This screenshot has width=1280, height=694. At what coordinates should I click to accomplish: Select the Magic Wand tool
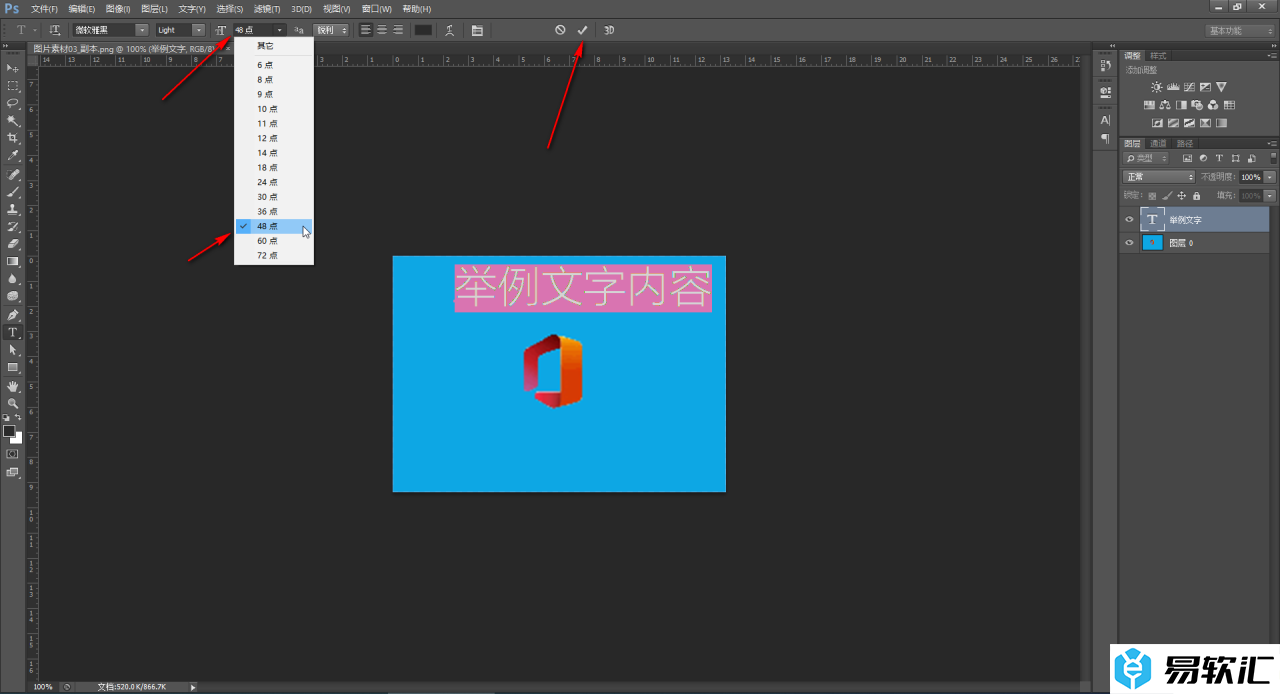point(13,121)
